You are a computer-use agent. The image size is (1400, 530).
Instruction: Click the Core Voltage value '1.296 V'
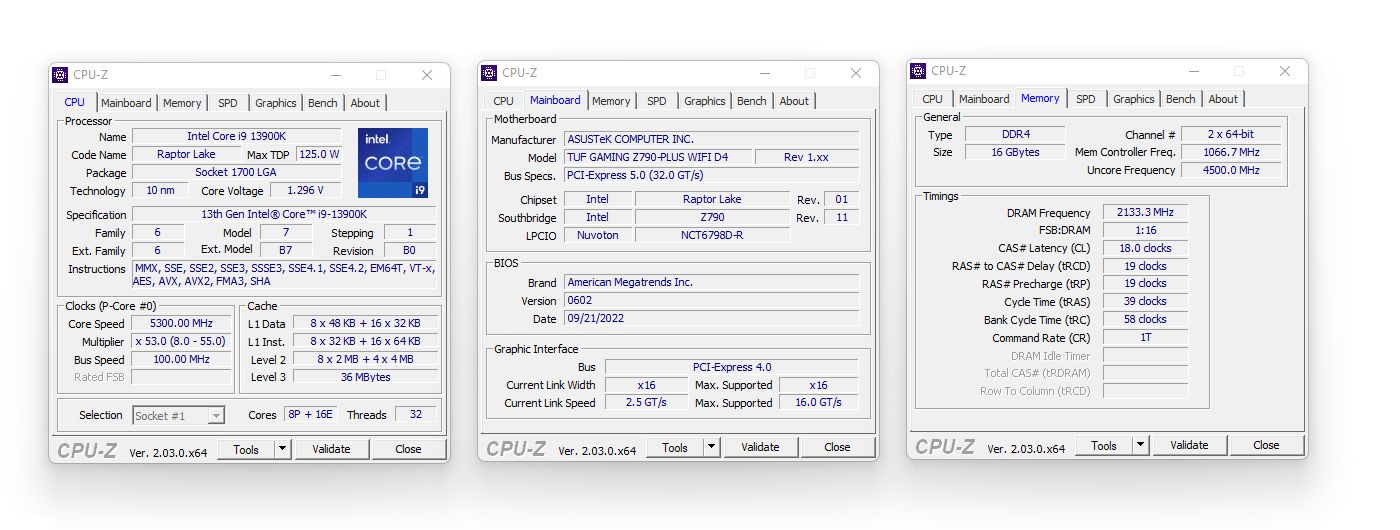click(x=305, y=190)
